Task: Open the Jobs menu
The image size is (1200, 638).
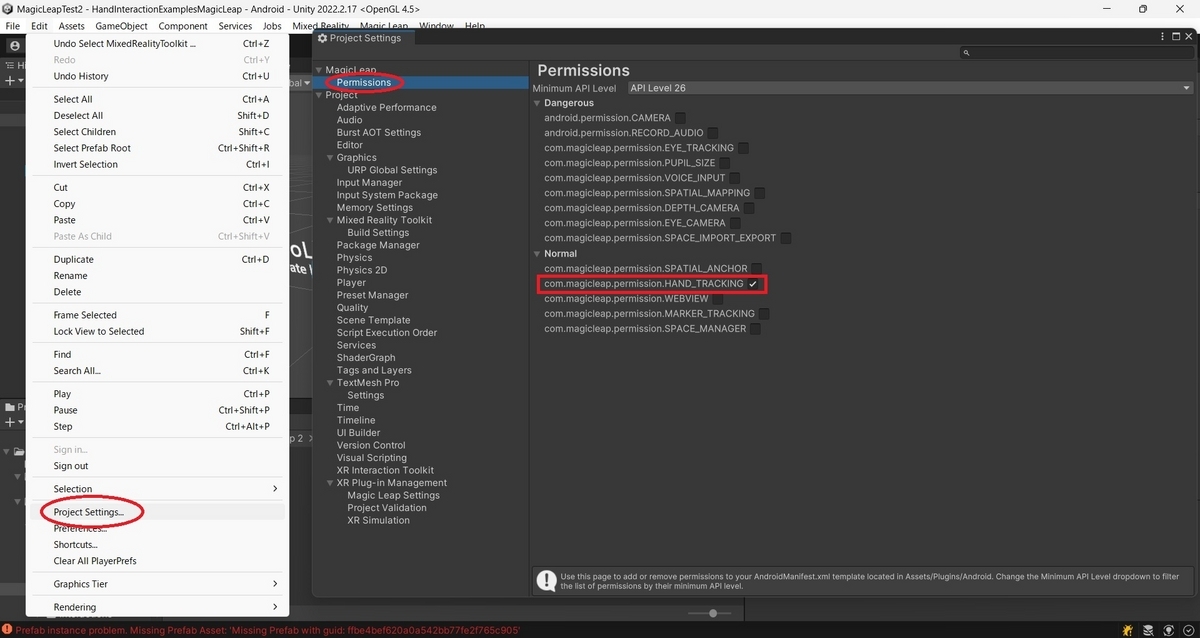Action: click(x=272, y=26)
